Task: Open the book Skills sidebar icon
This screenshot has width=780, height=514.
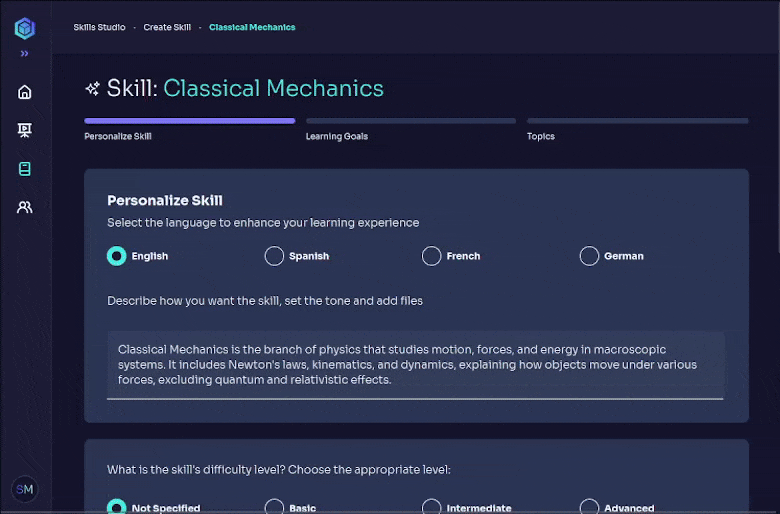Action: coord(25,169)
